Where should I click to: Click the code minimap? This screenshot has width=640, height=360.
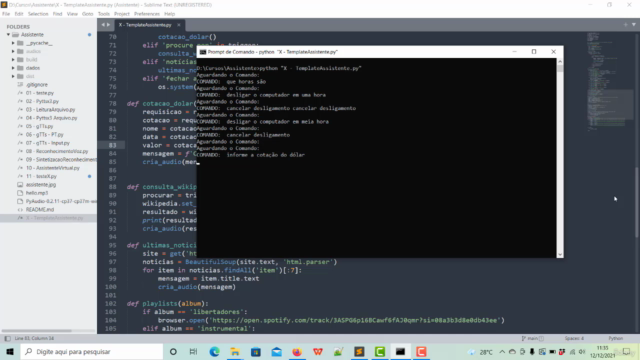[610, 82]
